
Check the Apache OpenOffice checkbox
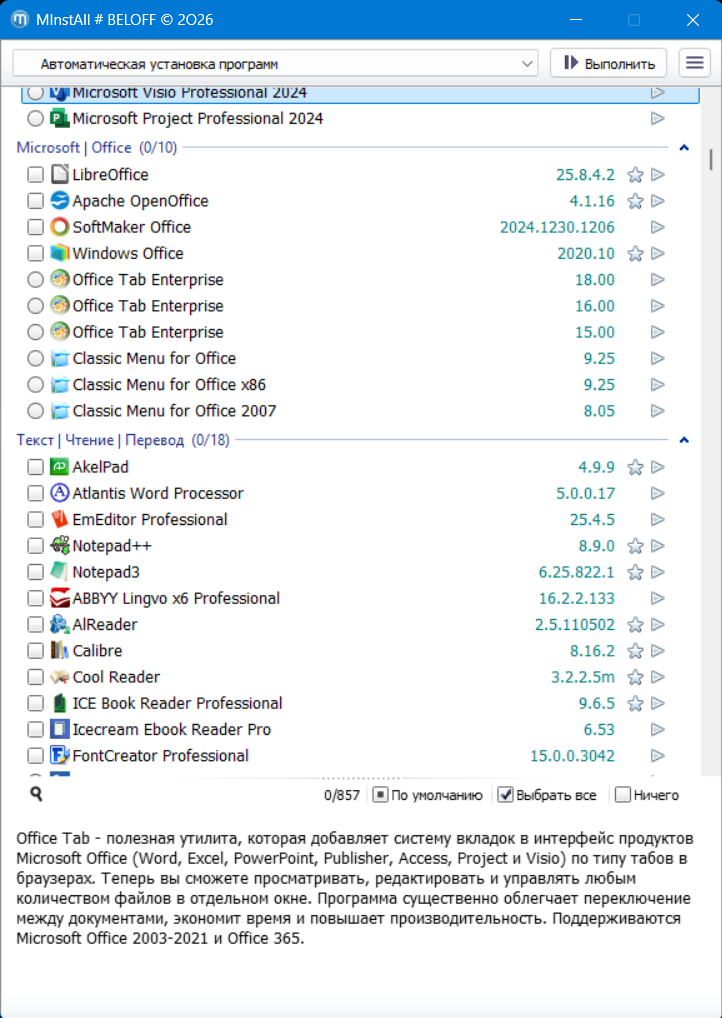pyautogui.click(x=36, y=201)
